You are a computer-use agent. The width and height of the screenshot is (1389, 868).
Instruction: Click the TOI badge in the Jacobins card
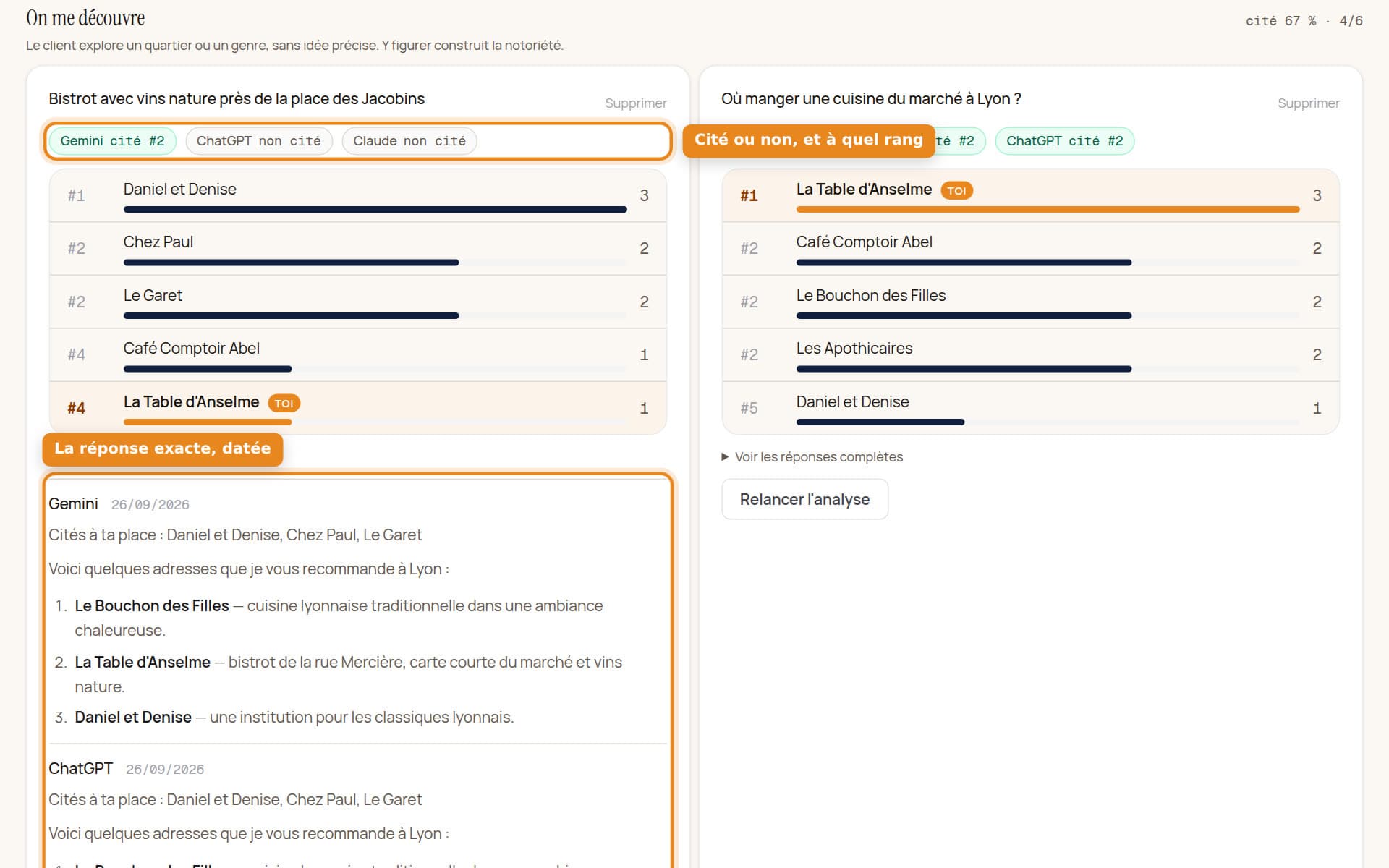[x=284, y=403]
